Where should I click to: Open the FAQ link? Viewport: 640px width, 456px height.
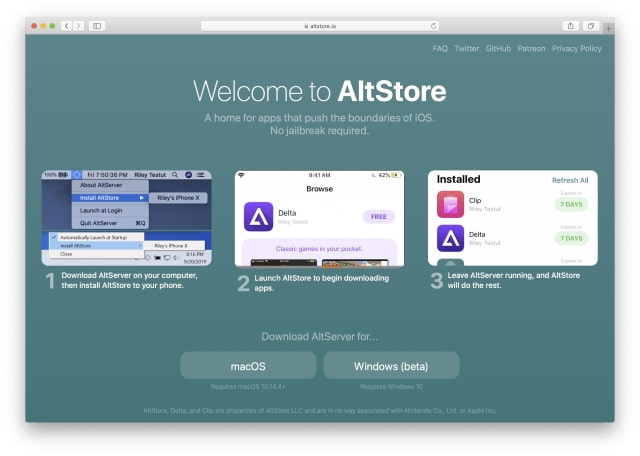point(440,49)
